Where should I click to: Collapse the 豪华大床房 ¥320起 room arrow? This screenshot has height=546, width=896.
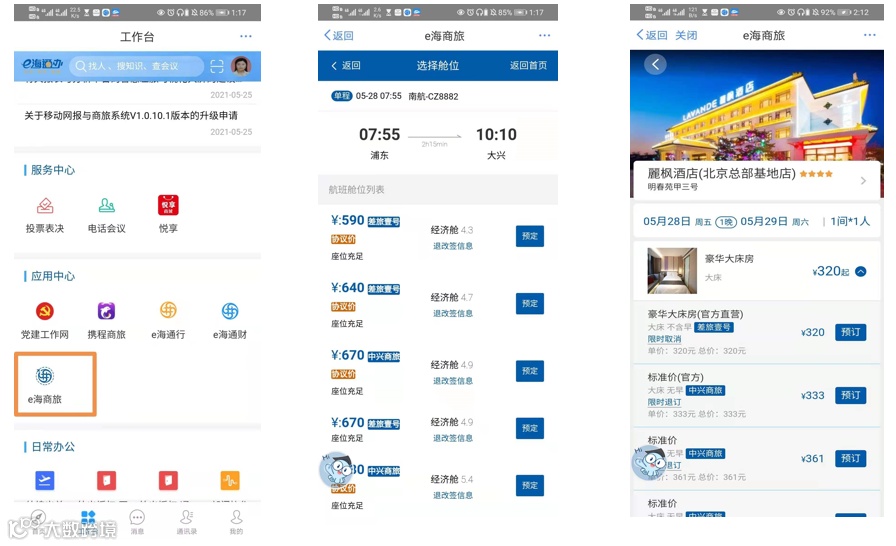click(x=861, y=271)
